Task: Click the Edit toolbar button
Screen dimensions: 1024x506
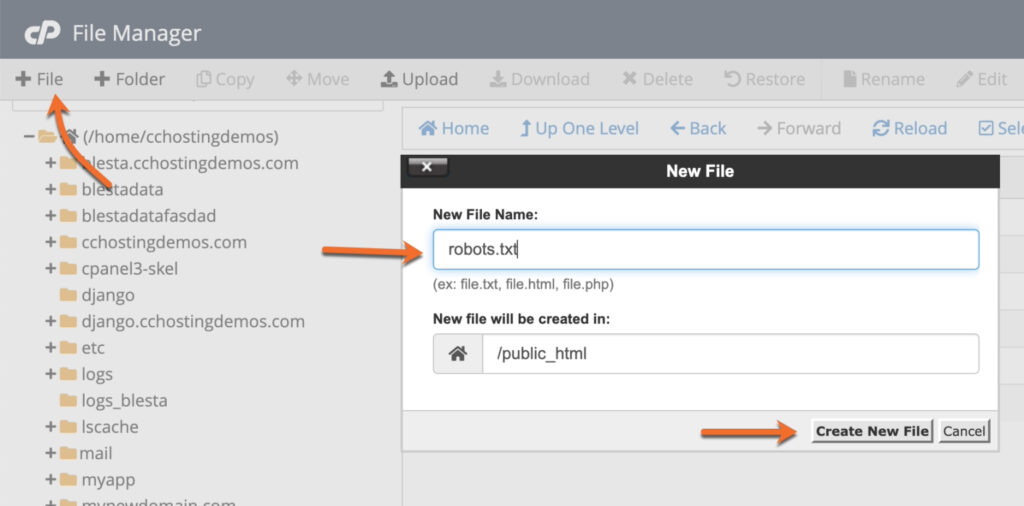Action: (x=982, y=80)
